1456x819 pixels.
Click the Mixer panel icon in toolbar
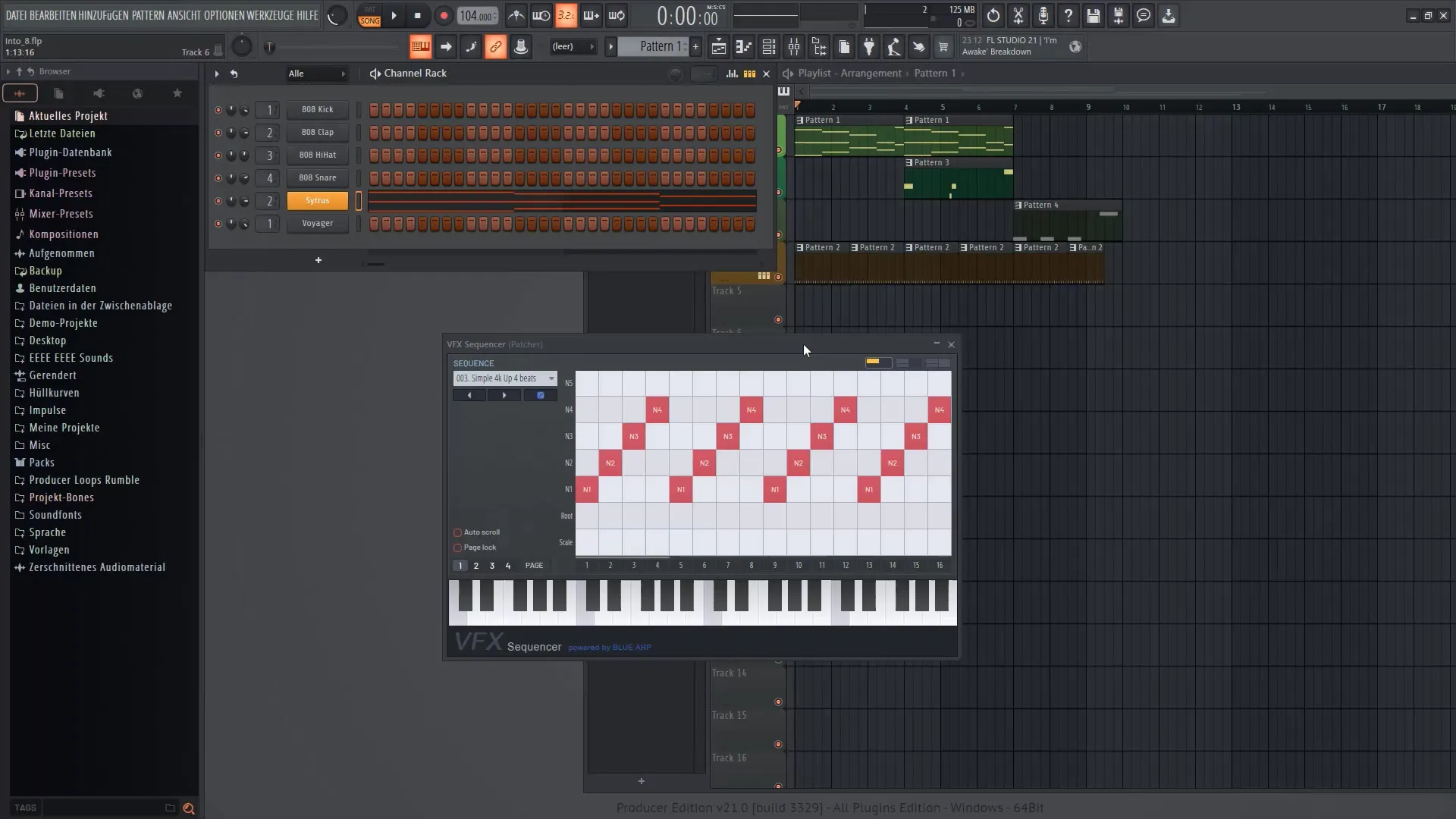793,47
